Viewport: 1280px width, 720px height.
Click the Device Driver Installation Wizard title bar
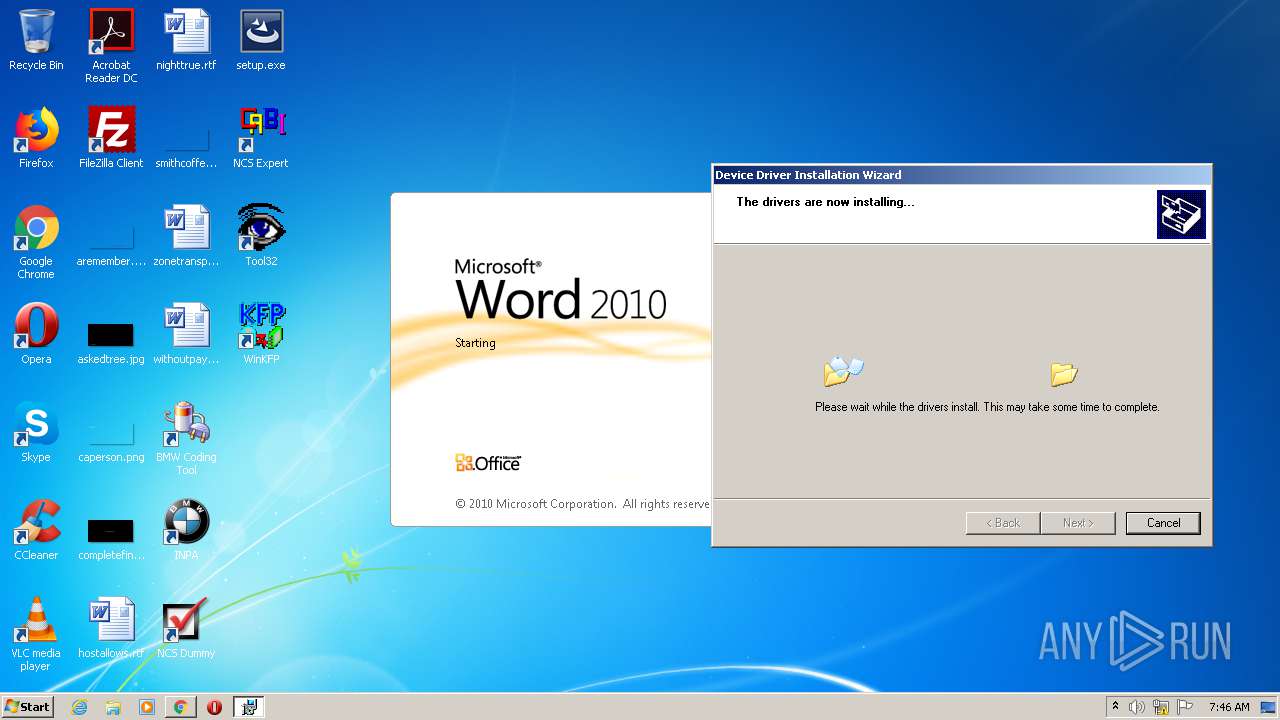point(961,175)
